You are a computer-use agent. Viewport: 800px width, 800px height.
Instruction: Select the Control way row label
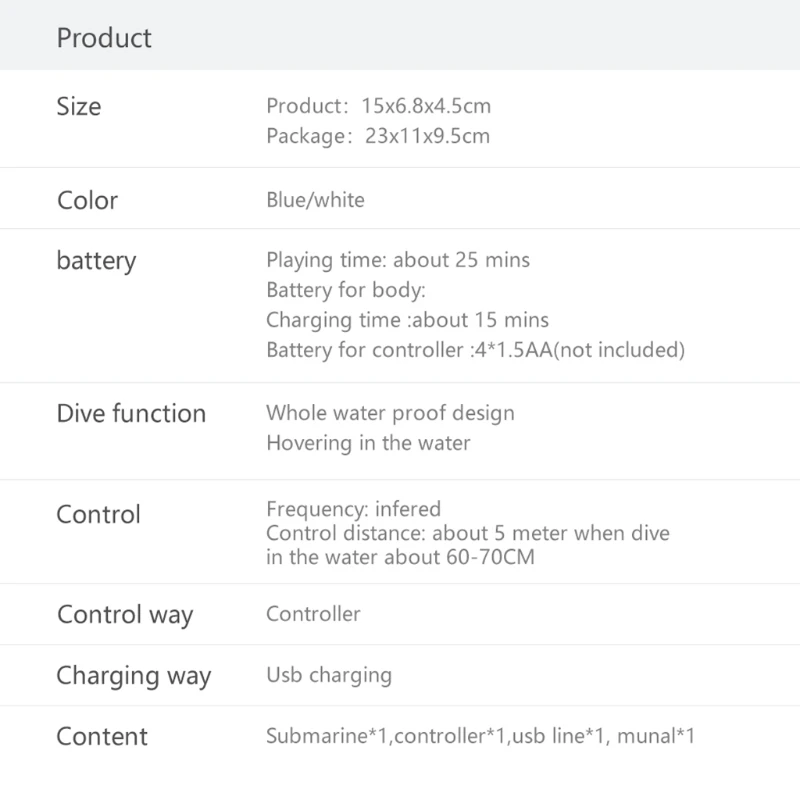click(125, 614)
